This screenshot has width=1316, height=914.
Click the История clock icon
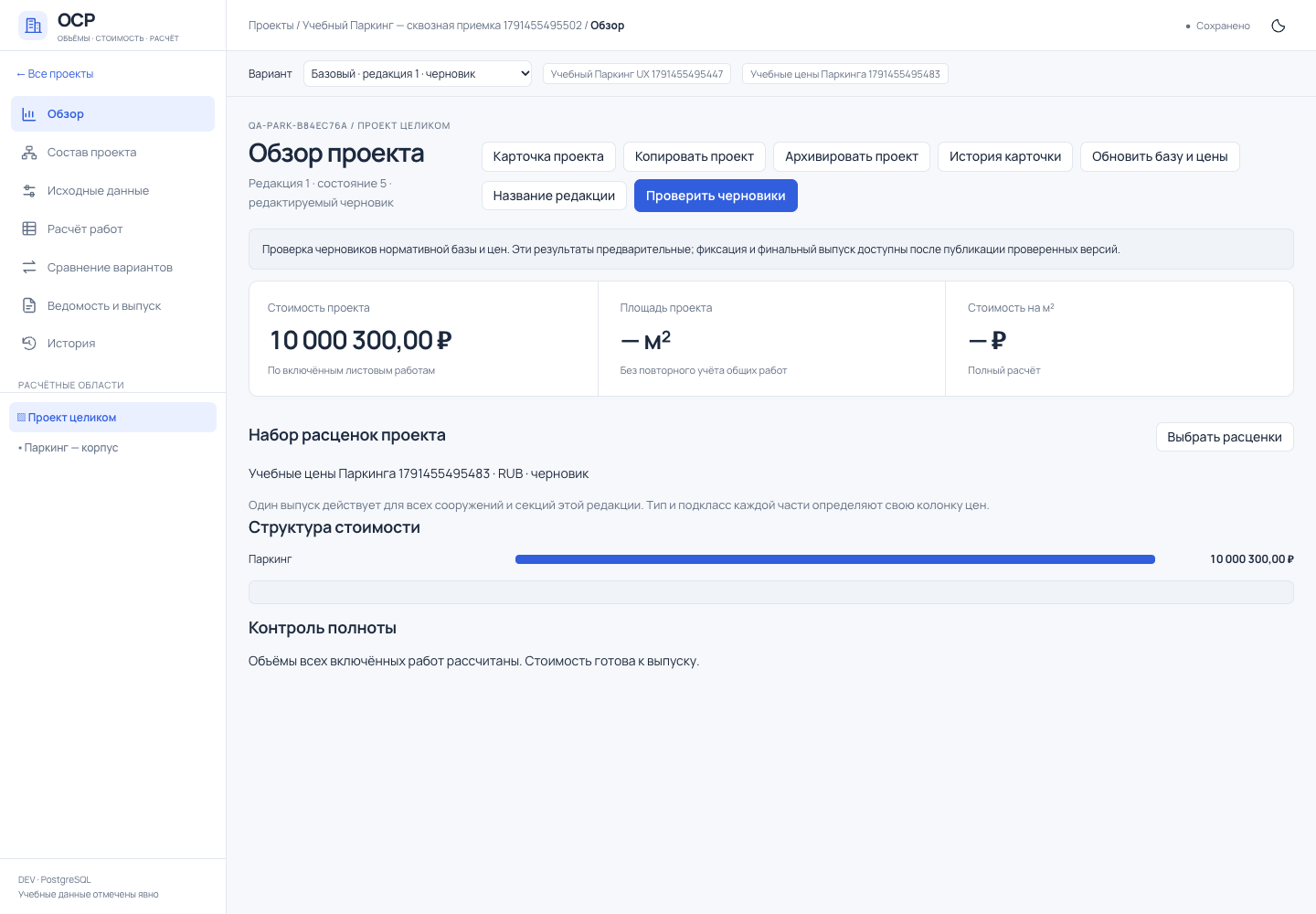click(x=29, y=344)
